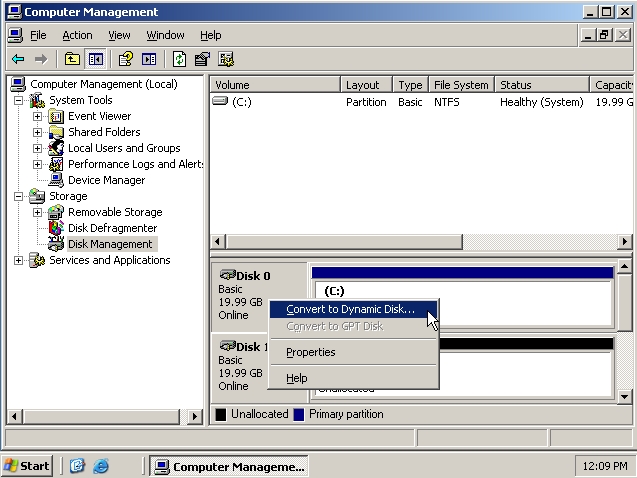This screenshot has height=478, width=637.
Task: Click the Removable Storage icon
Action: pyautogui.click(x=56, y=212)
